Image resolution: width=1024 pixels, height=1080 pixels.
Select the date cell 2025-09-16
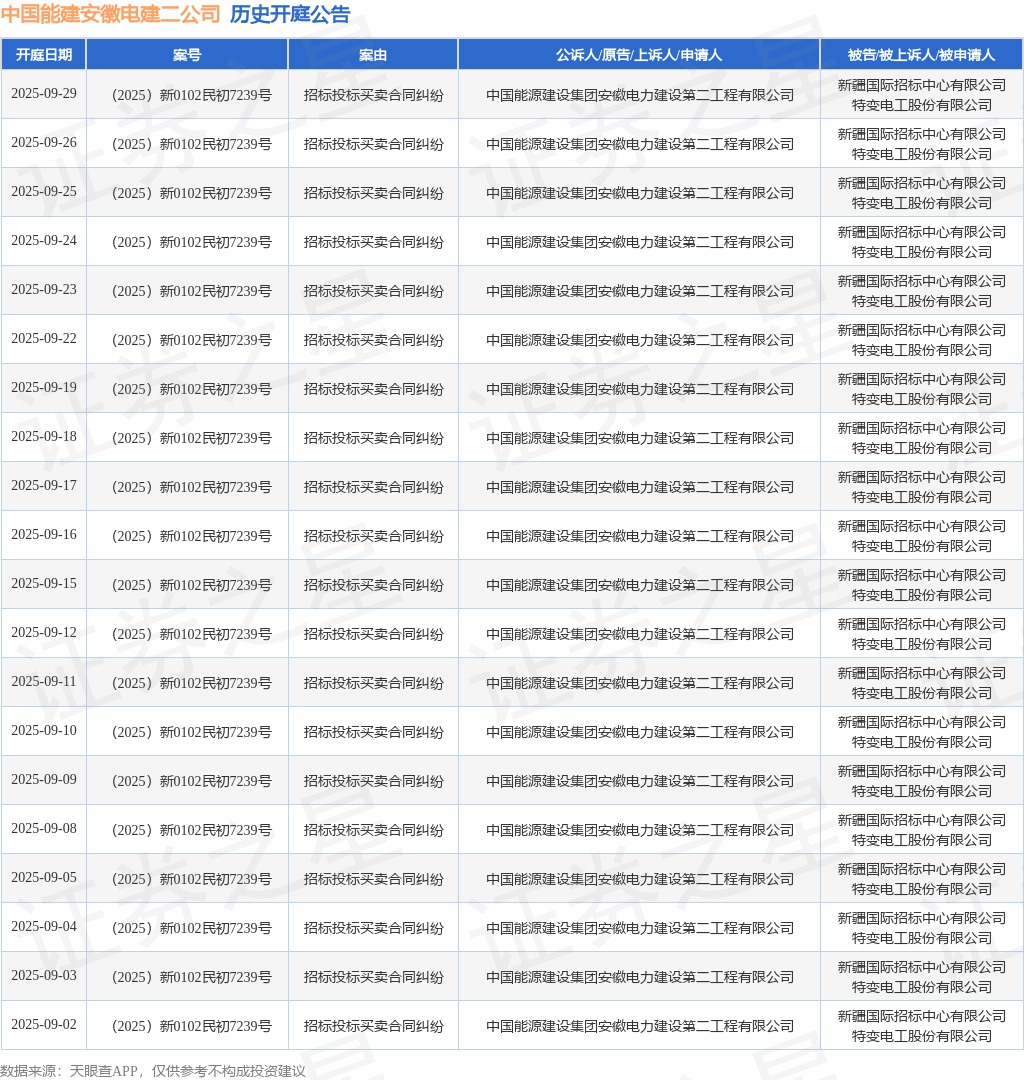point(44,534)
